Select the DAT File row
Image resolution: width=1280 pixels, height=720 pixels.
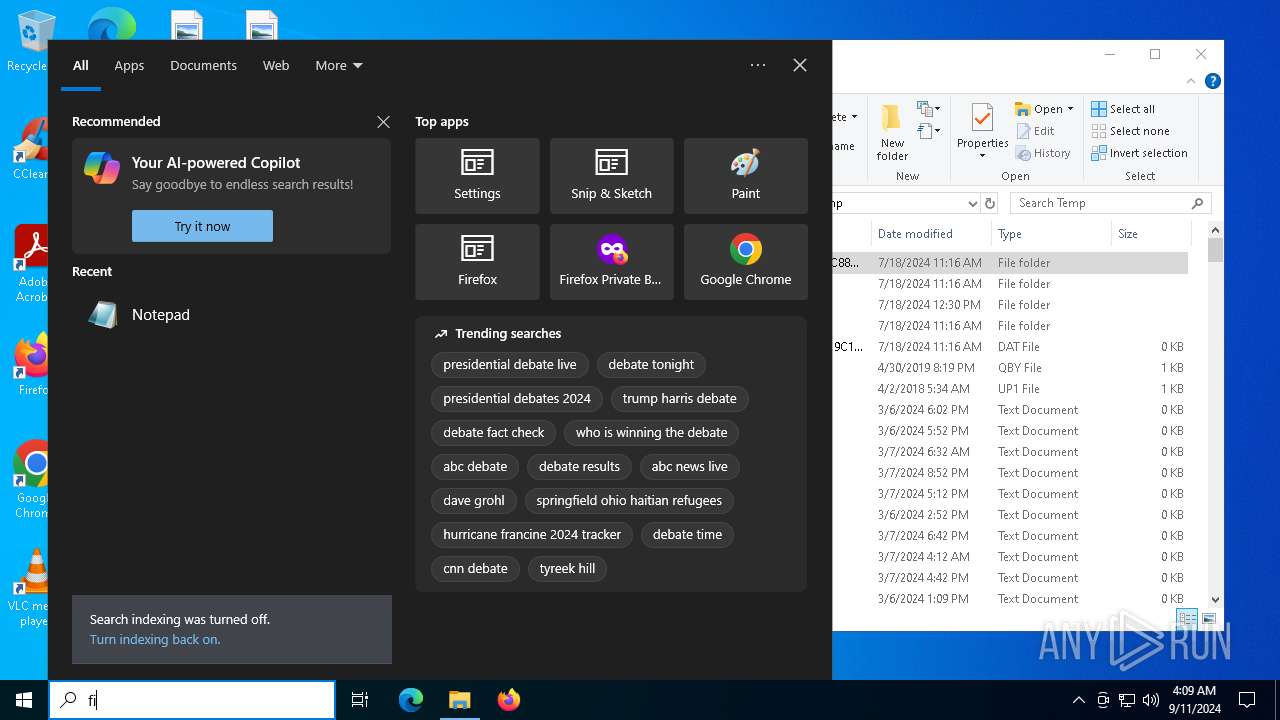[x=1010, y=347]
